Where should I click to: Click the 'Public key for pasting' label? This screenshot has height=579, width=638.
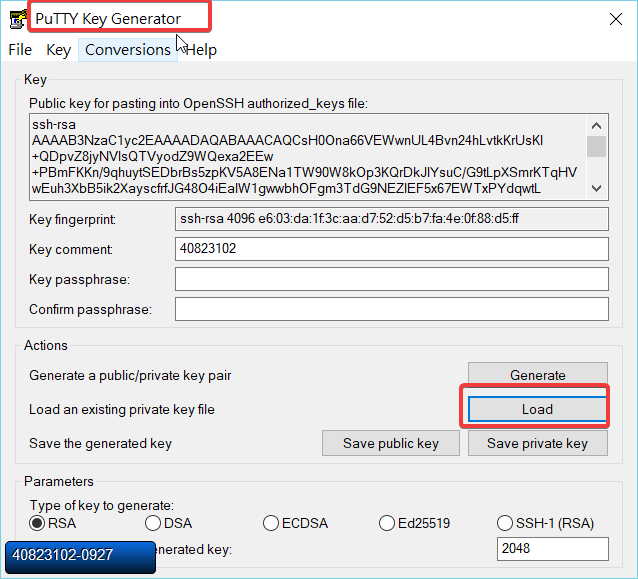198,103
